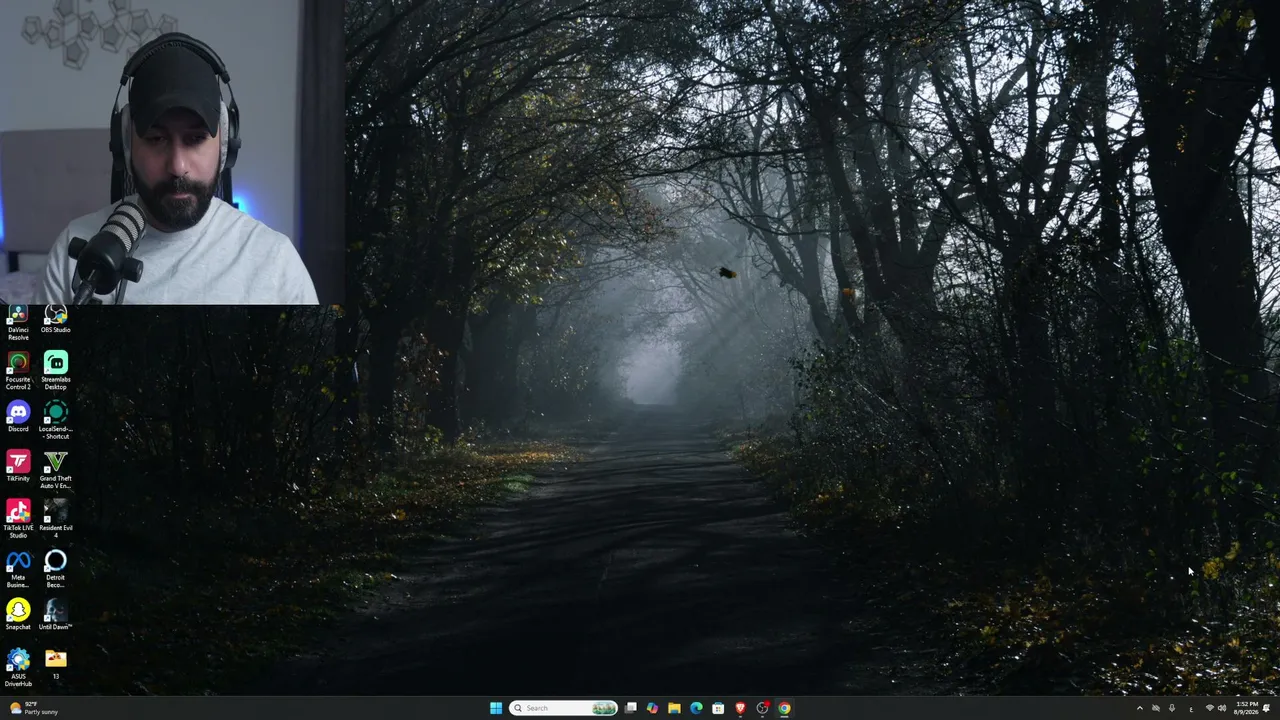Open Task View from the taskbar
This screenshot has height=720, width=1280.
click(x=631, y=708)
